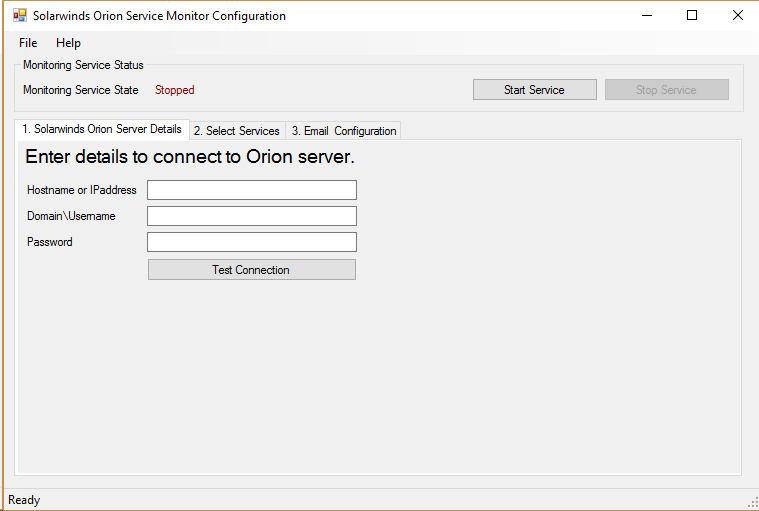The image size is (759, 511).
Task: Click the Ready status bar text
Action: tap(24, 500)
